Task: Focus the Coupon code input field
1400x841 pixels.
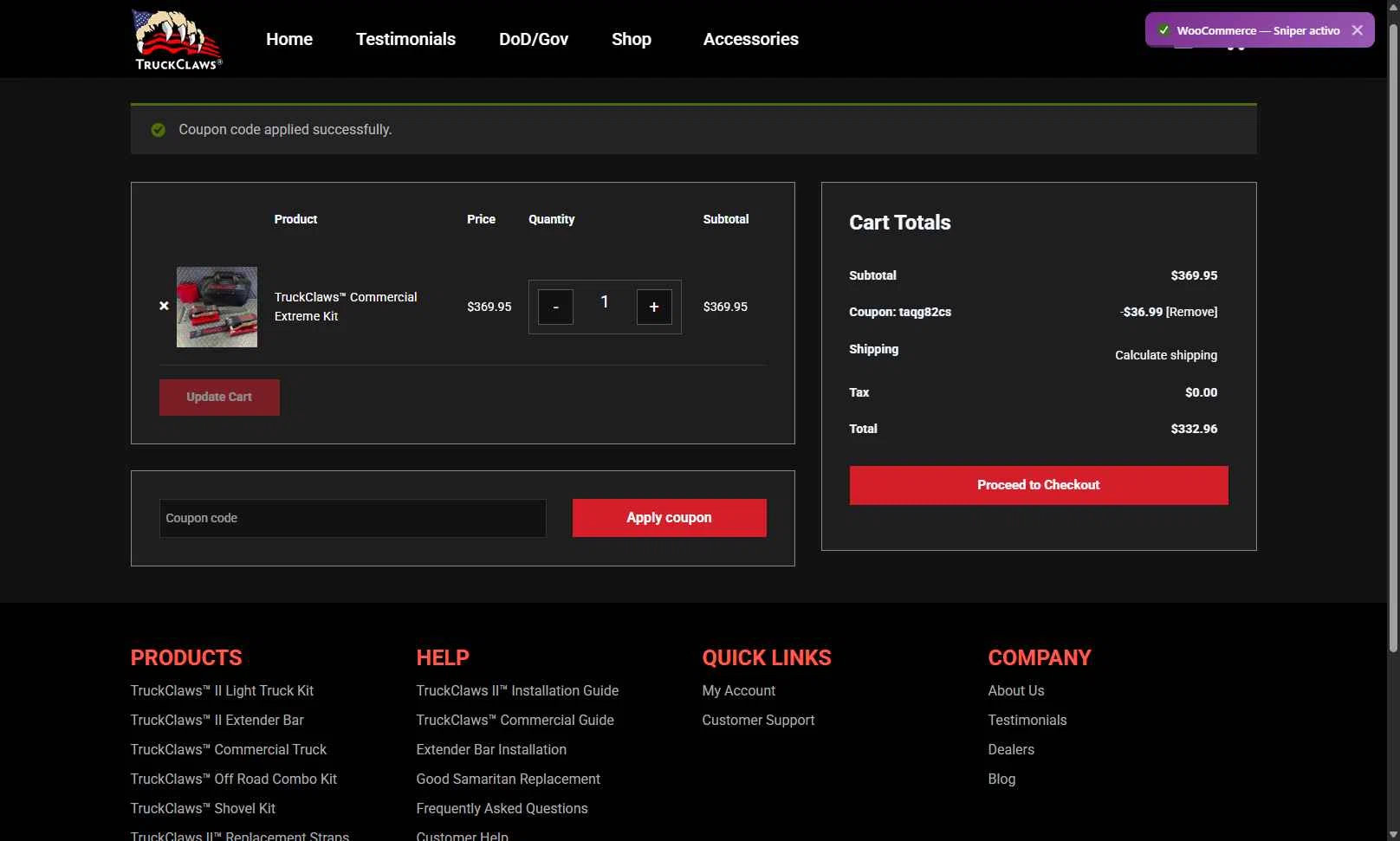Action: pyautogui.click(x=353, y=518)
